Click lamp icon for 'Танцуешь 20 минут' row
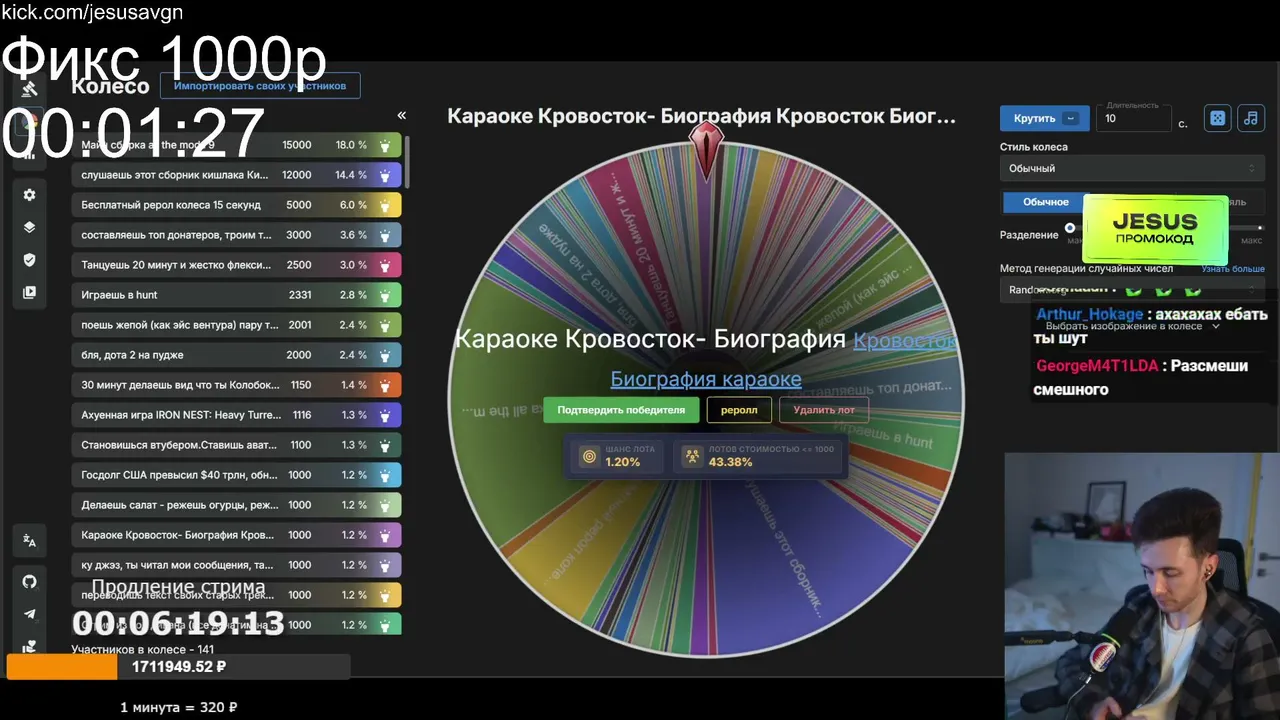The height and width of the screenshot is (720, 1280). point(385,265)
